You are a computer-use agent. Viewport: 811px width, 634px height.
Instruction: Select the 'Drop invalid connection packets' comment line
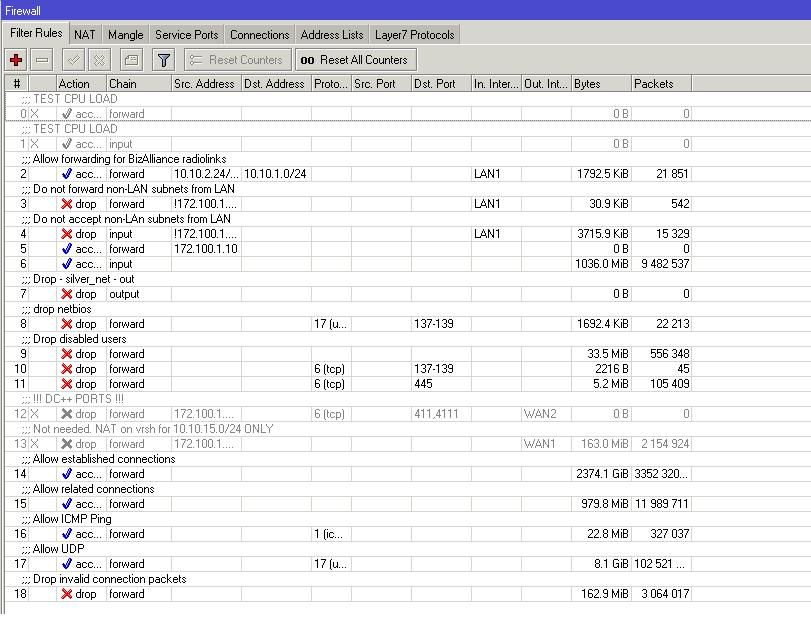110,579
